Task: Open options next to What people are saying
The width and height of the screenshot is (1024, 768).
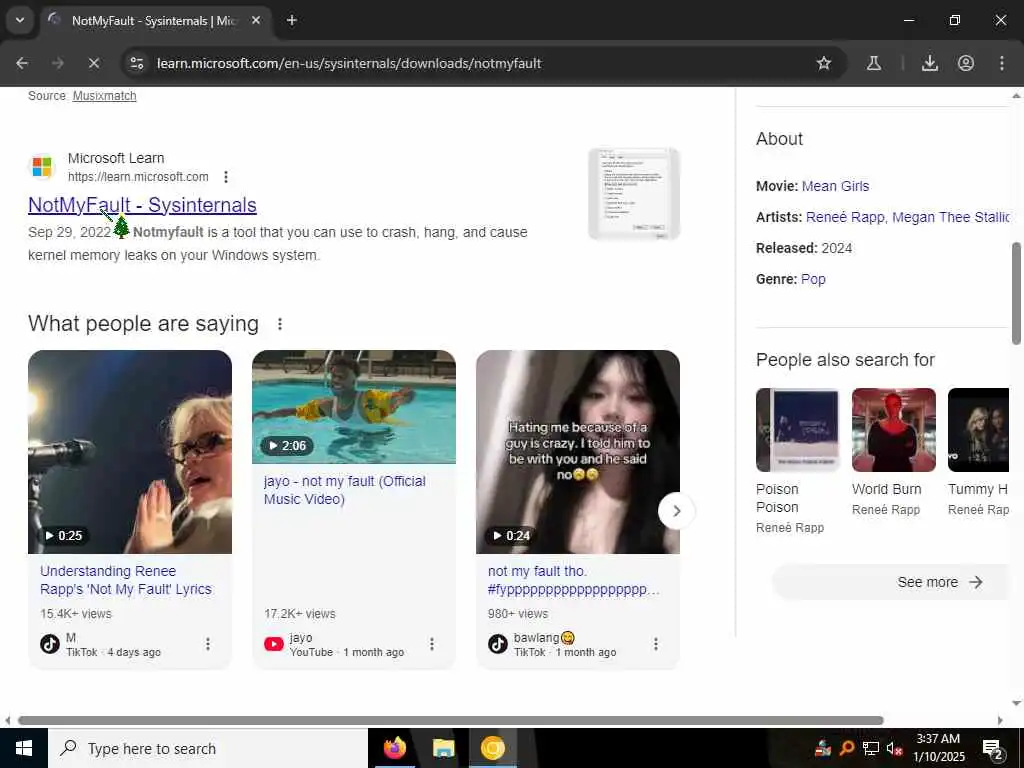Action: [280, 324]
